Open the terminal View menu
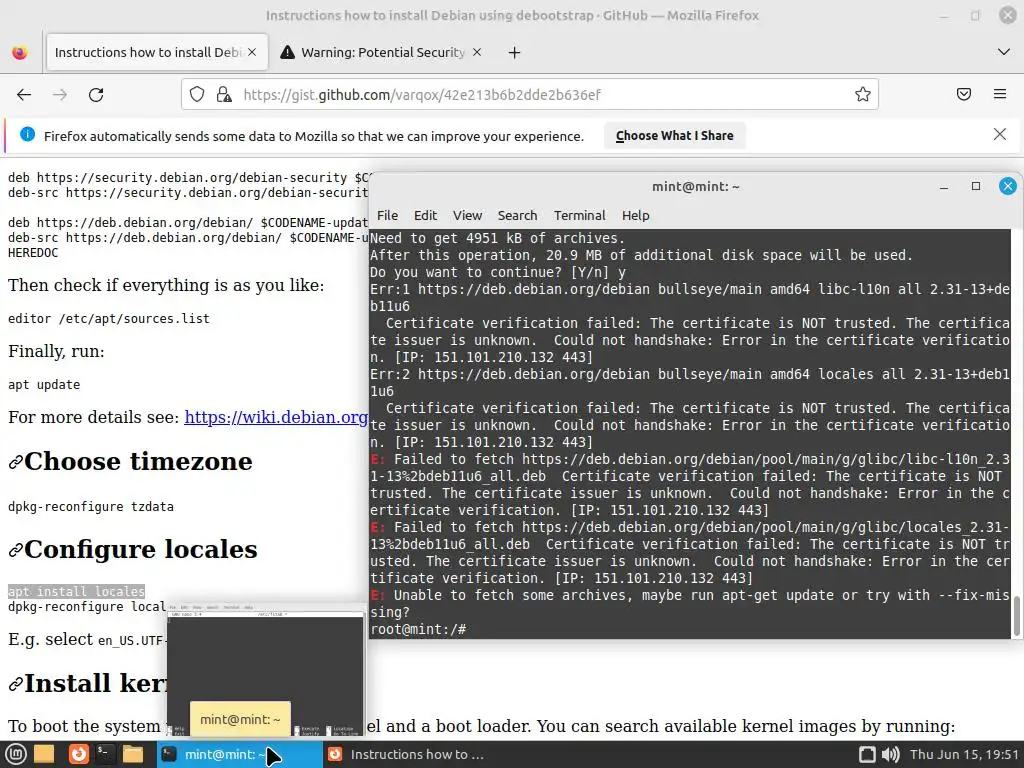Viewport: 1024px width, 768px height. click(x=468, y=216)
